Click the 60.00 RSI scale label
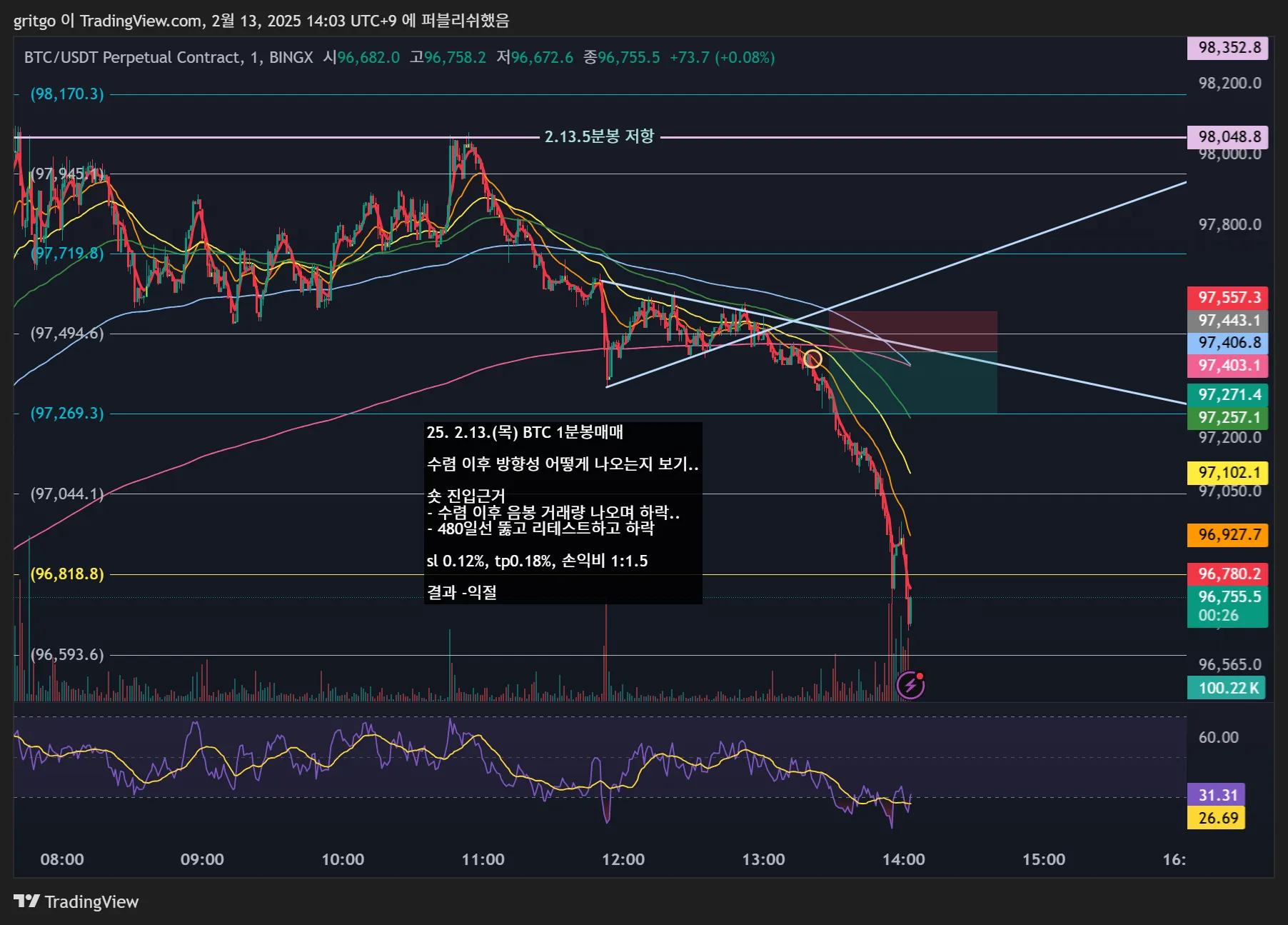 click(x=1218, y=737)
